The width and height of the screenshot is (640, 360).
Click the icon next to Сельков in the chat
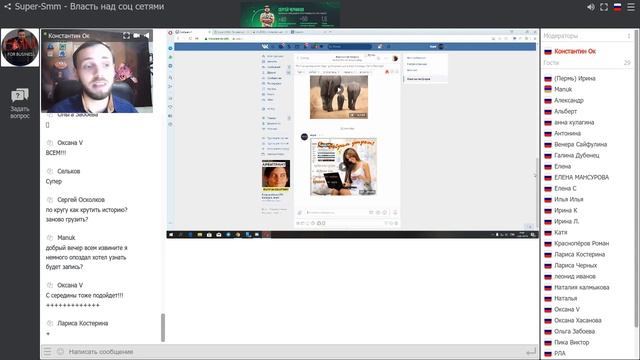(x=50, y=171)
